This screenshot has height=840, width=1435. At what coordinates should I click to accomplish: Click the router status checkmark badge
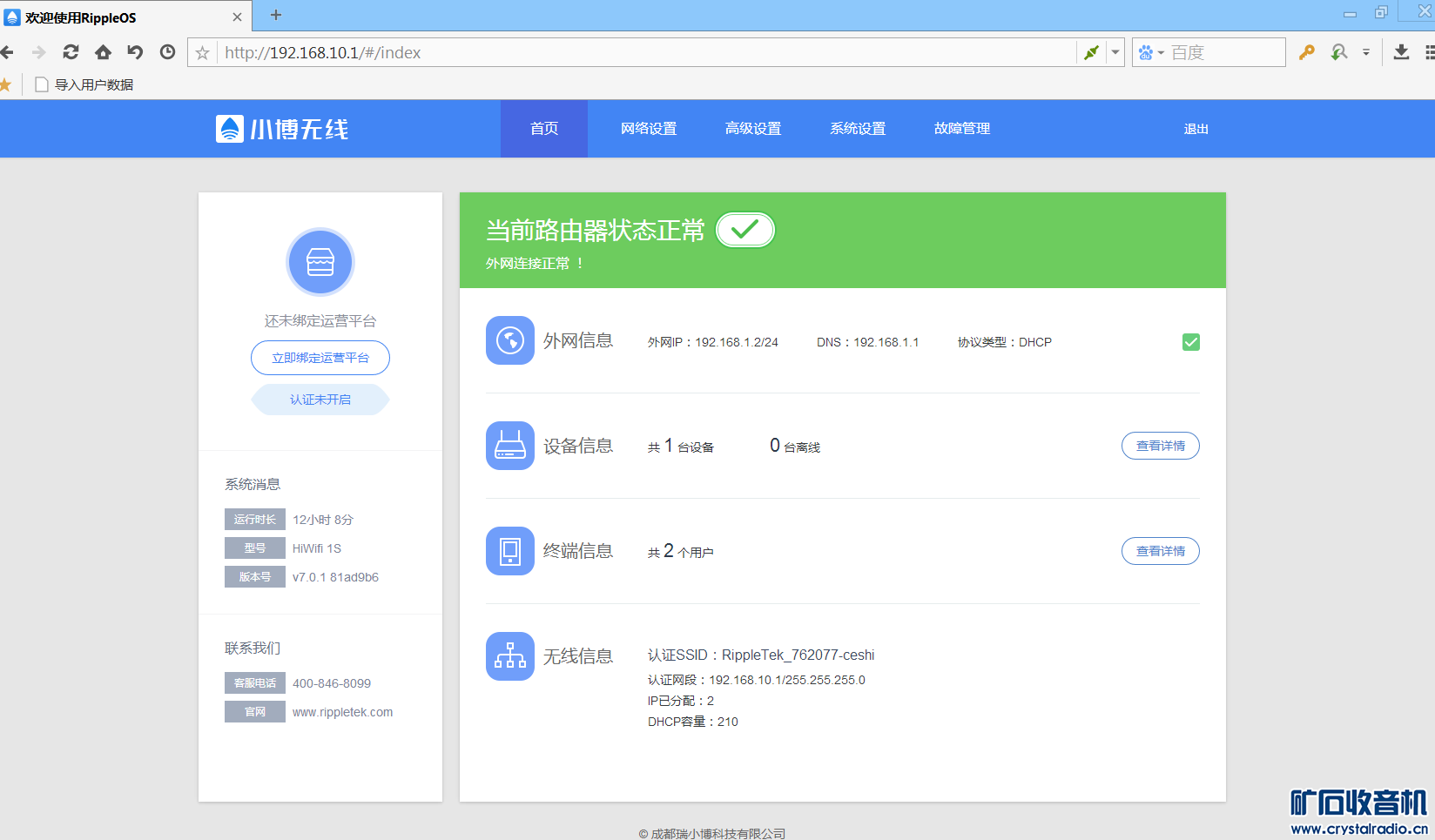coord(745,230)
